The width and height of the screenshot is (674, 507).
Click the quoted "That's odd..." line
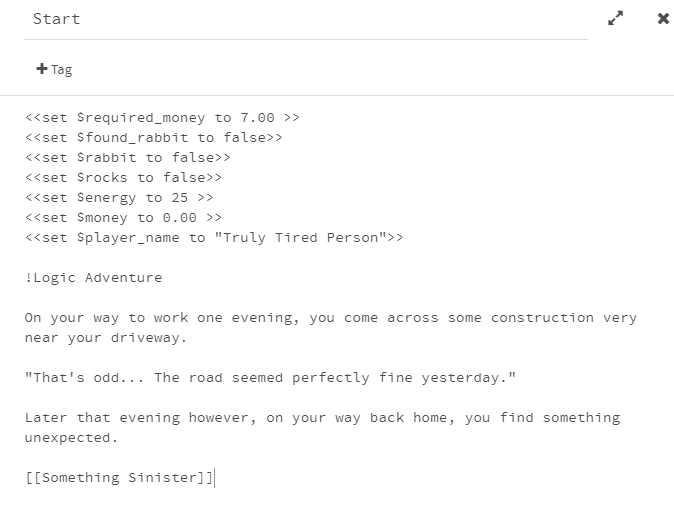pyautogui.click(x=270, y=378)
